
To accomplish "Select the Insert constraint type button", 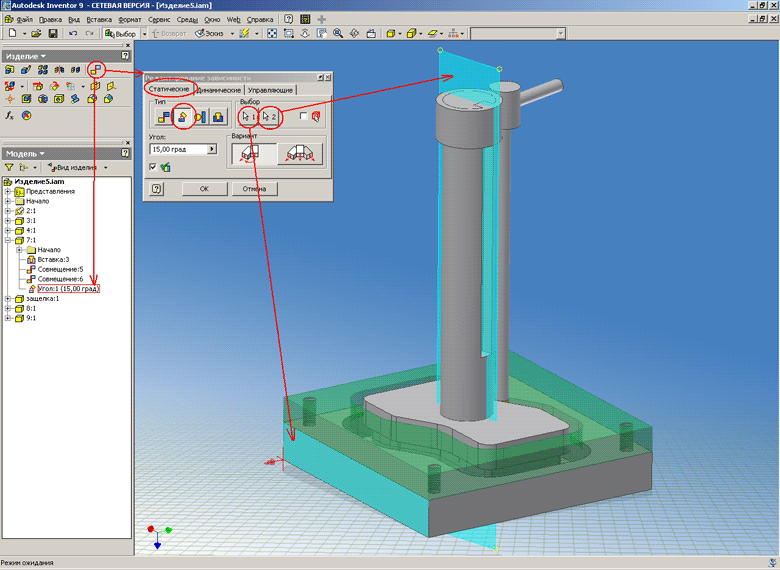I will [x=218, y=117].
